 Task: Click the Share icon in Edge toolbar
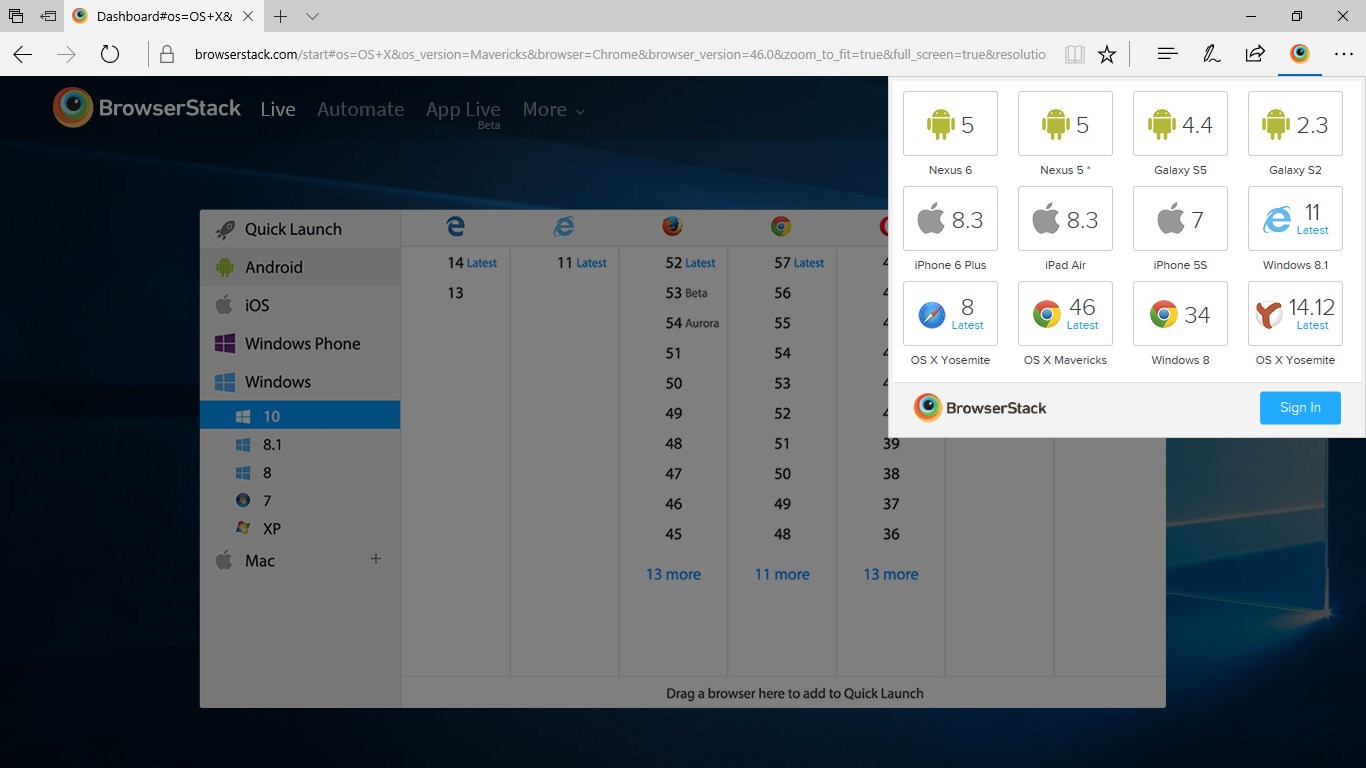(x=1255, y=54)
